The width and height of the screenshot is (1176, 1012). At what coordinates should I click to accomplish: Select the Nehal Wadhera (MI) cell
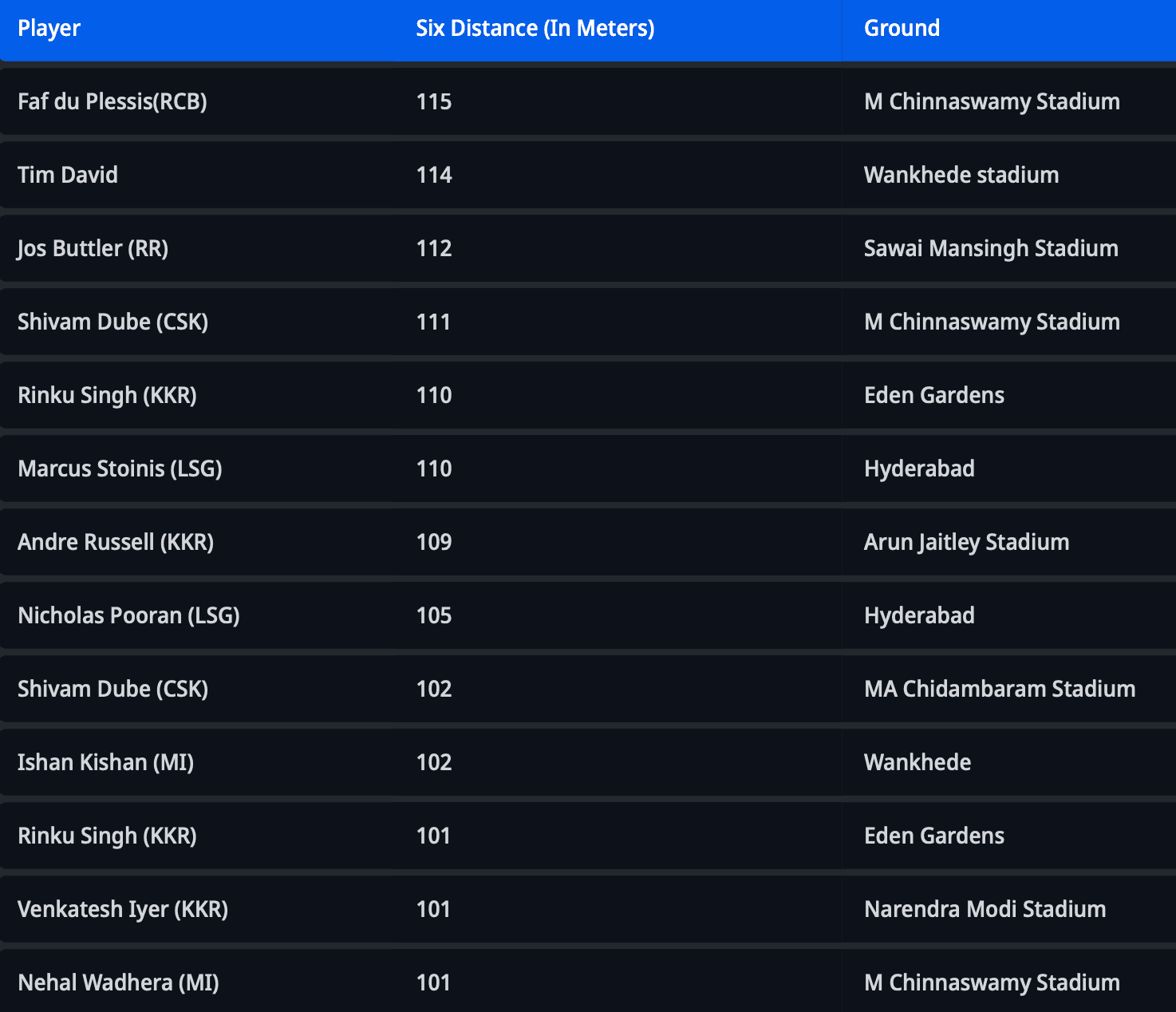coord(118,983)
